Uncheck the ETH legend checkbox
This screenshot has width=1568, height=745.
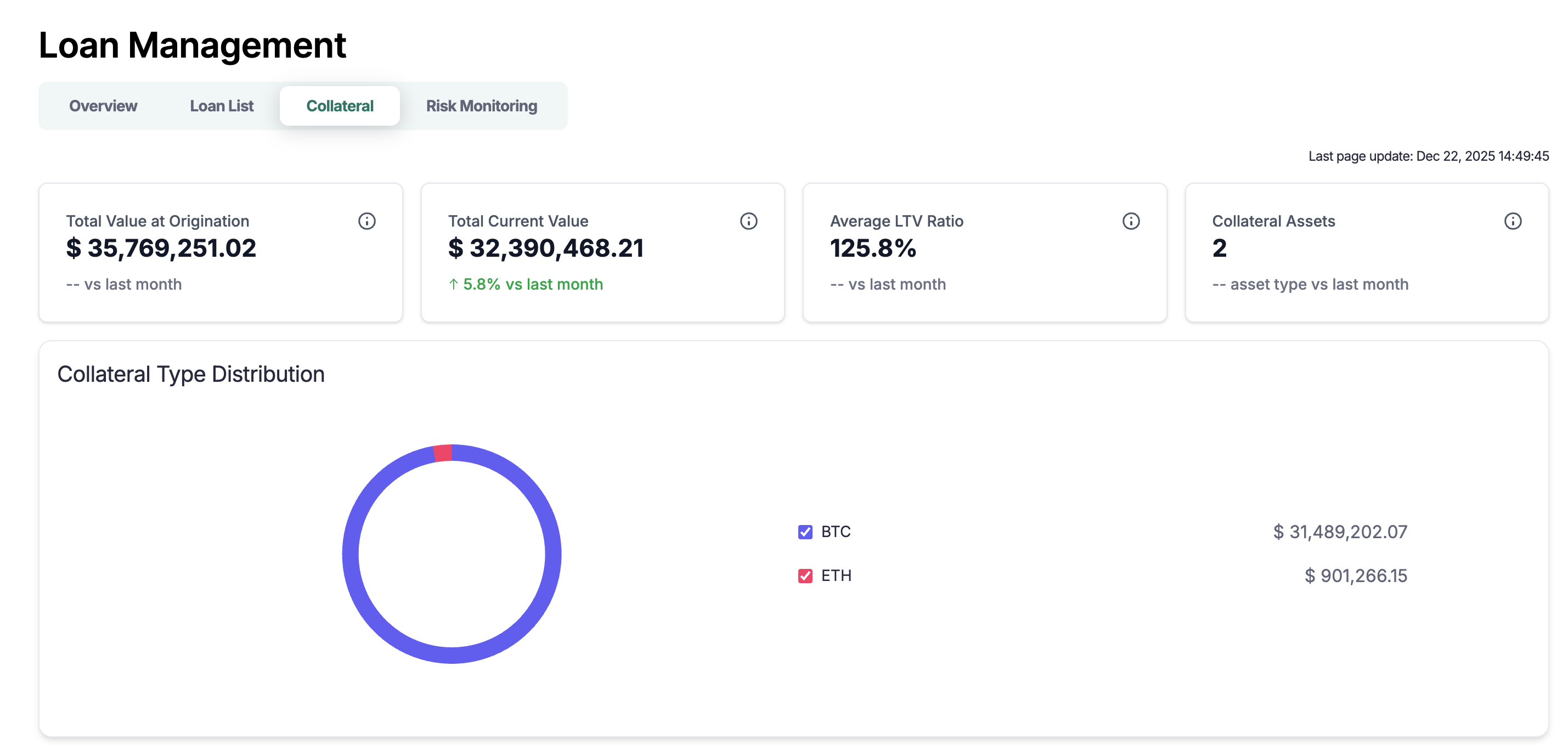(805, 576)
